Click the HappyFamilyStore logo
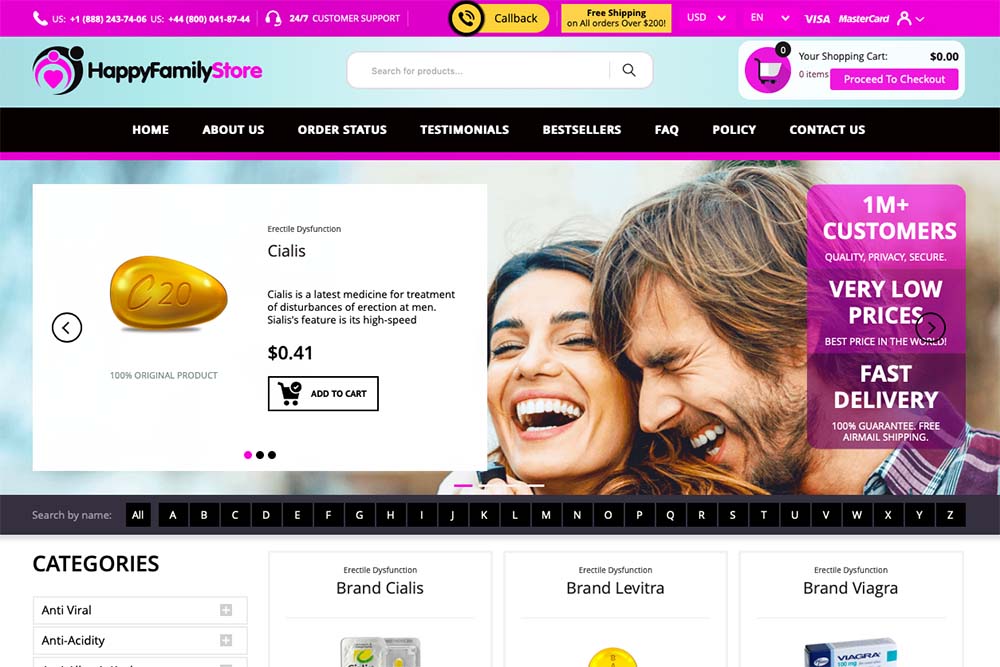This screenshot has height=667, width=1000. pyautogui.click(x=147, y=70)
